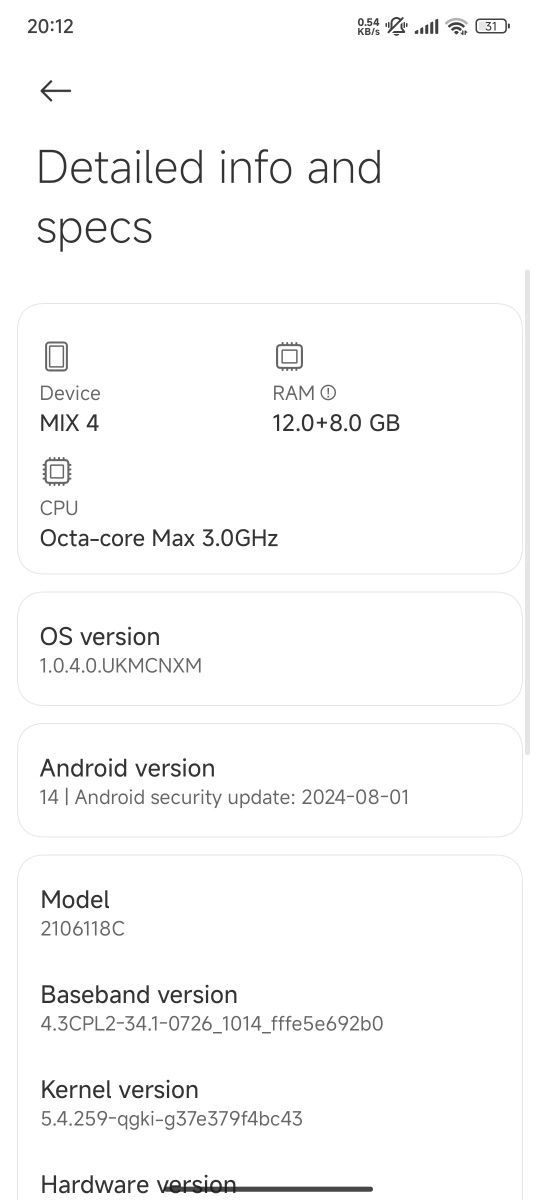This screenshot has height=1200, width=540.
Task: Select the Baseband version row
Action: 270,1008
